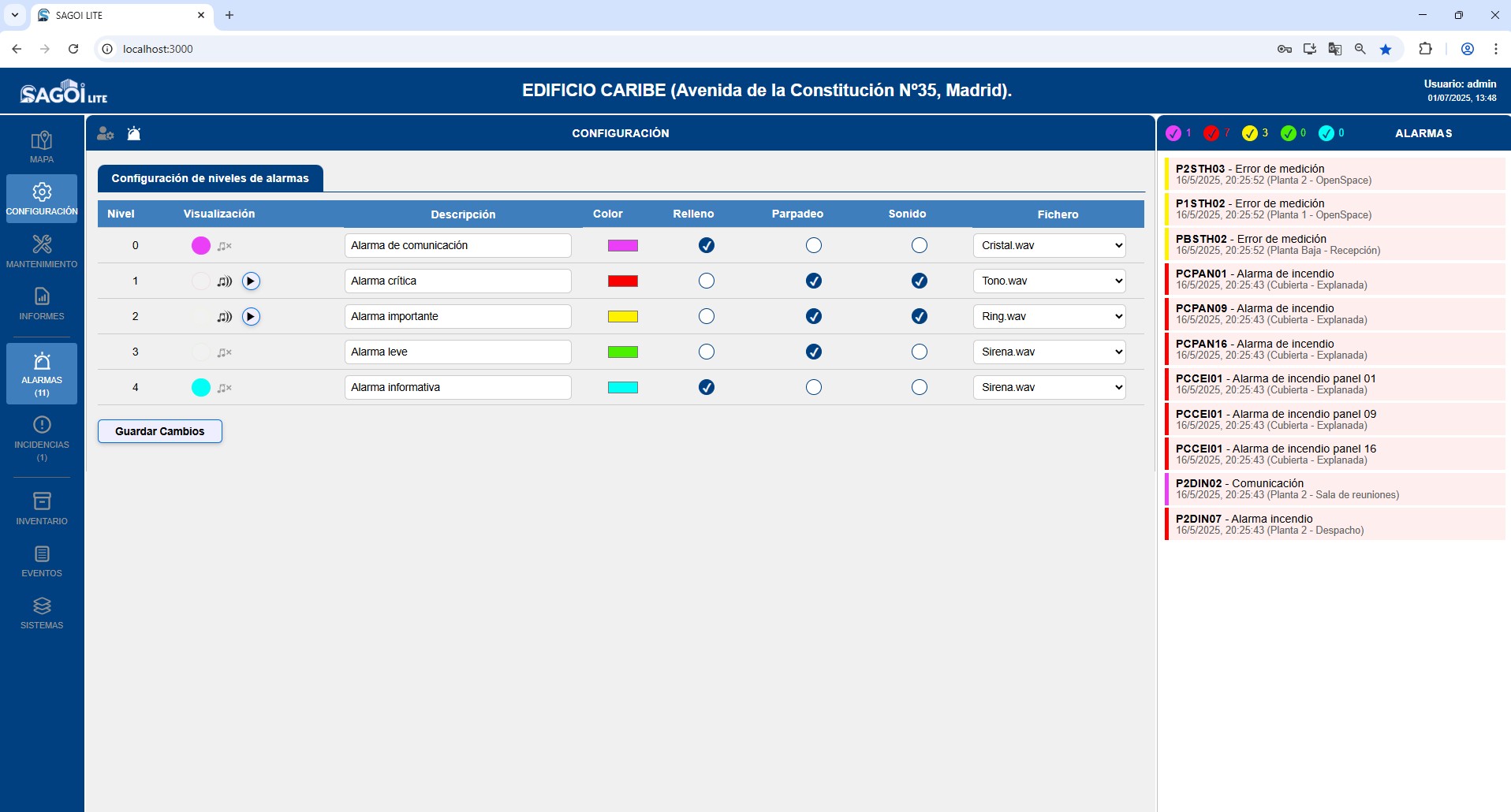Expand the Tono.wav sound file dropdown

pos(1049,281)
